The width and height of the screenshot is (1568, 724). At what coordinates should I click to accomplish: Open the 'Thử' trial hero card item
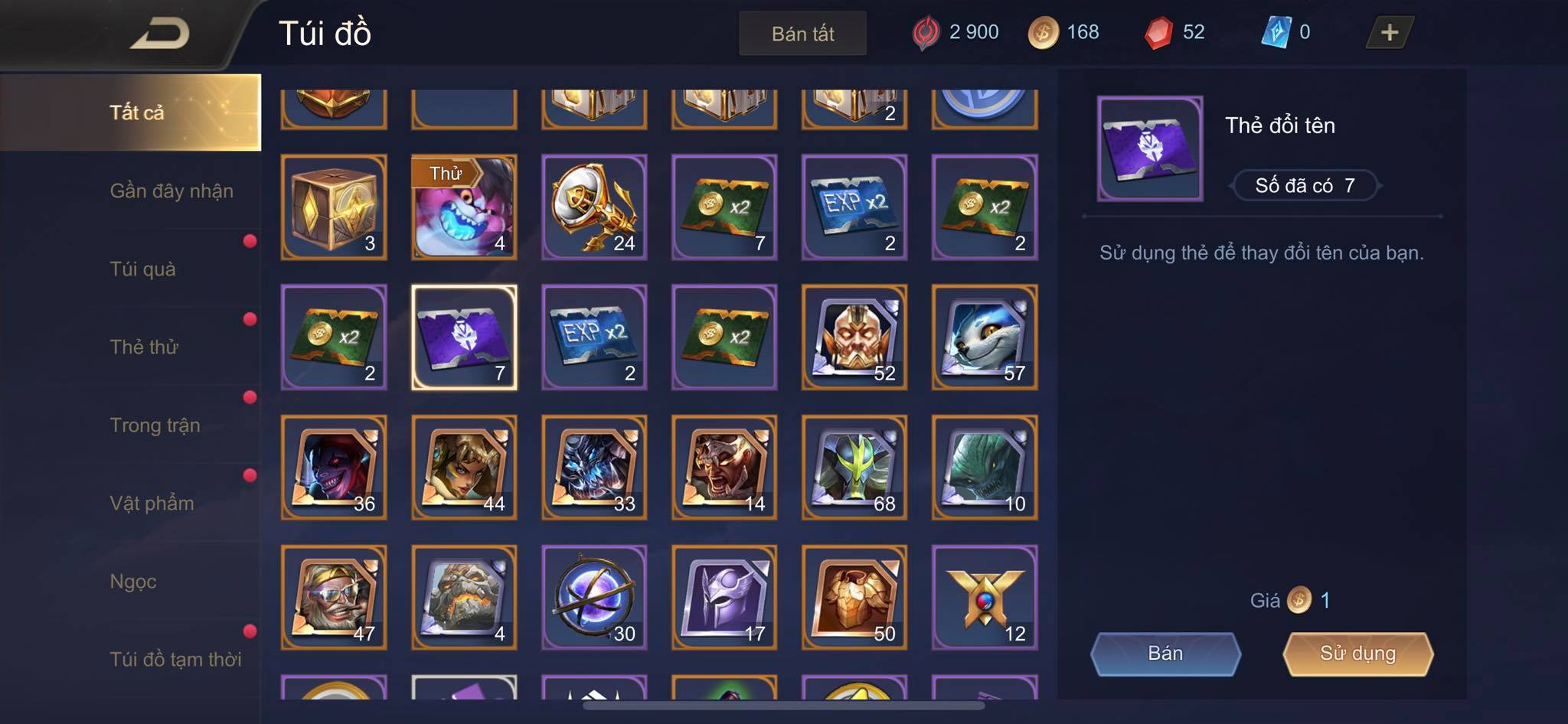(x=464, y=207)
